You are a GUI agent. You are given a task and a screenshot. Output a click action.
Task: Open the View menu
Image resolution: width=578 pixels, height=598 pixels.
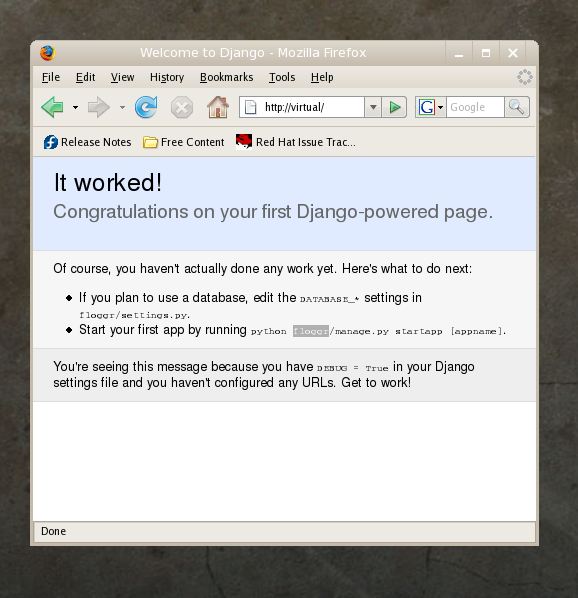122,77
